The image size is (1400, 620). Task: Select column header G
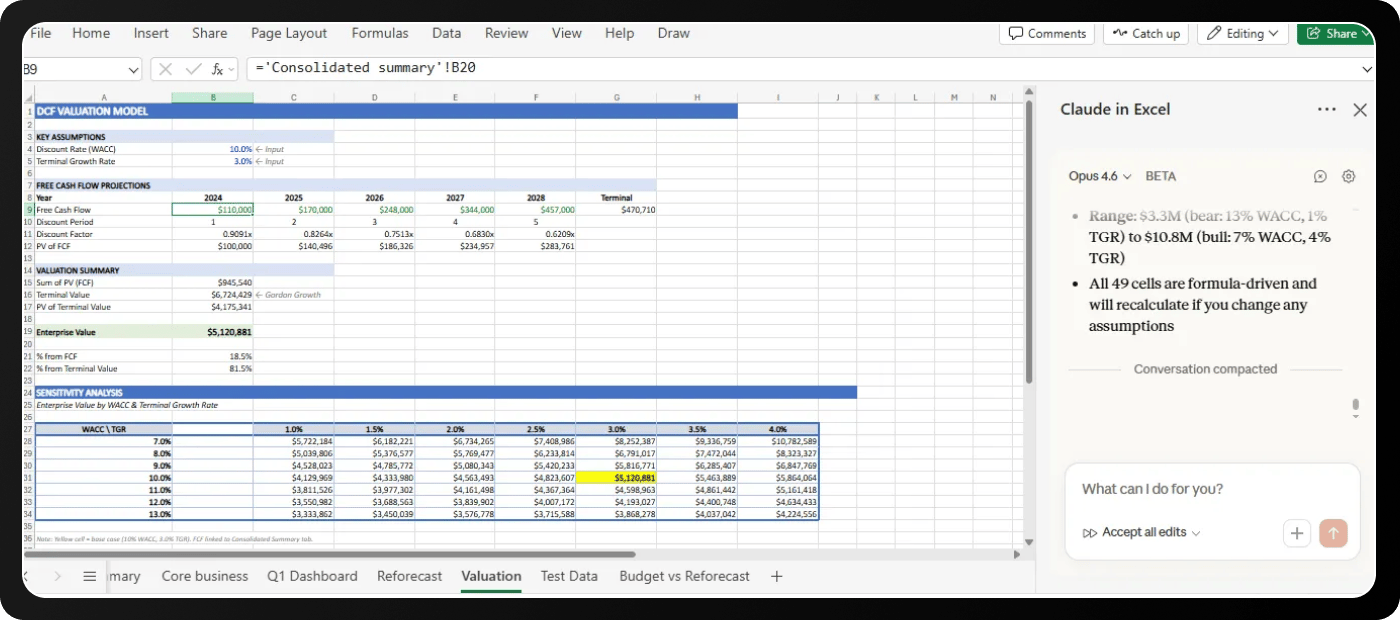tap(616, 97)
